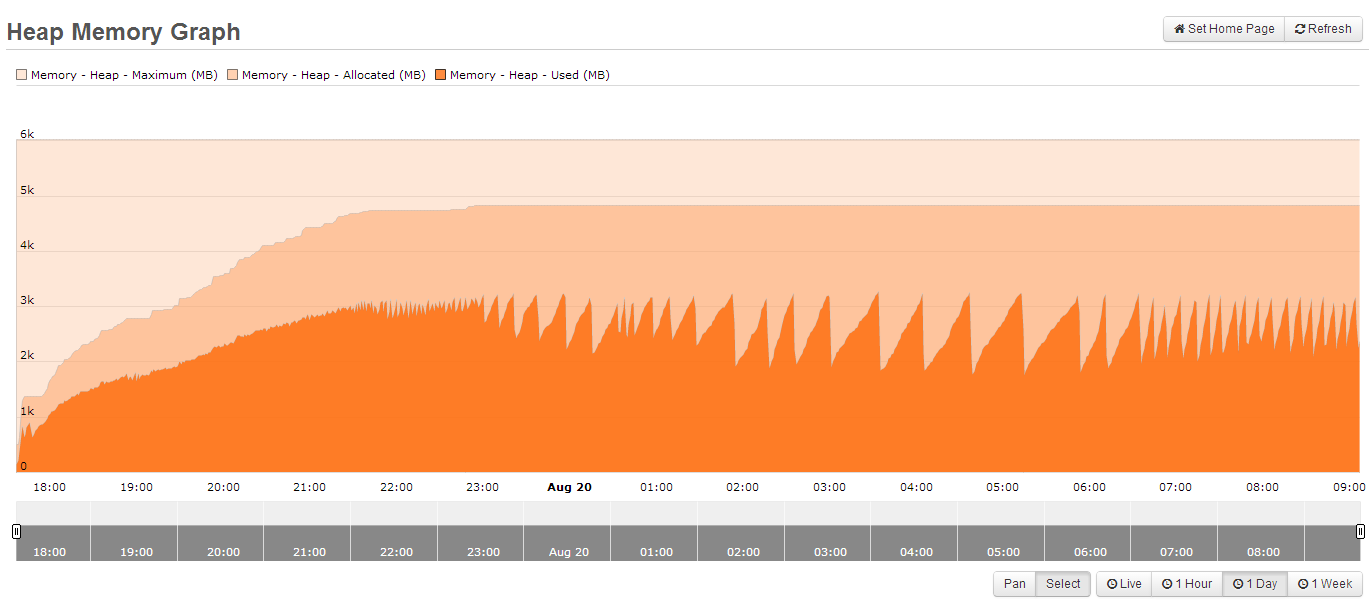The image size is (1372, 609).
Task: Toggle Memory - Heap - Used legend swatch
Action: [x=441, y=75]
